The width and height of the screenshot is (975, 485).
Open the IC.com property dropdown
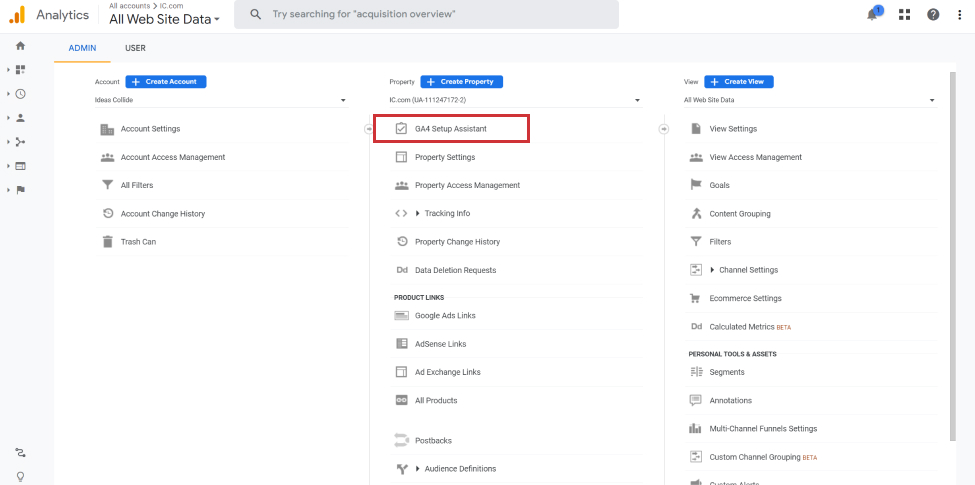point(515,100)
